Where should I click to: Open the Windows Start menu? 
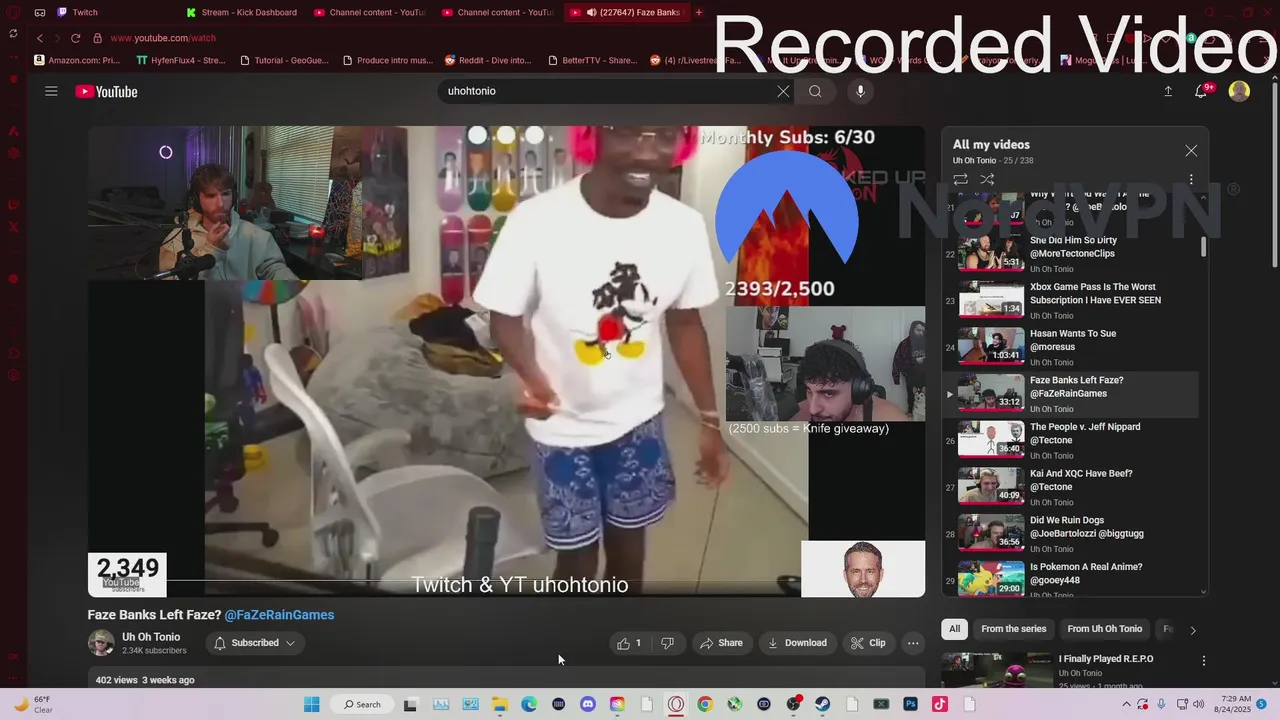(x=312, y=704)
